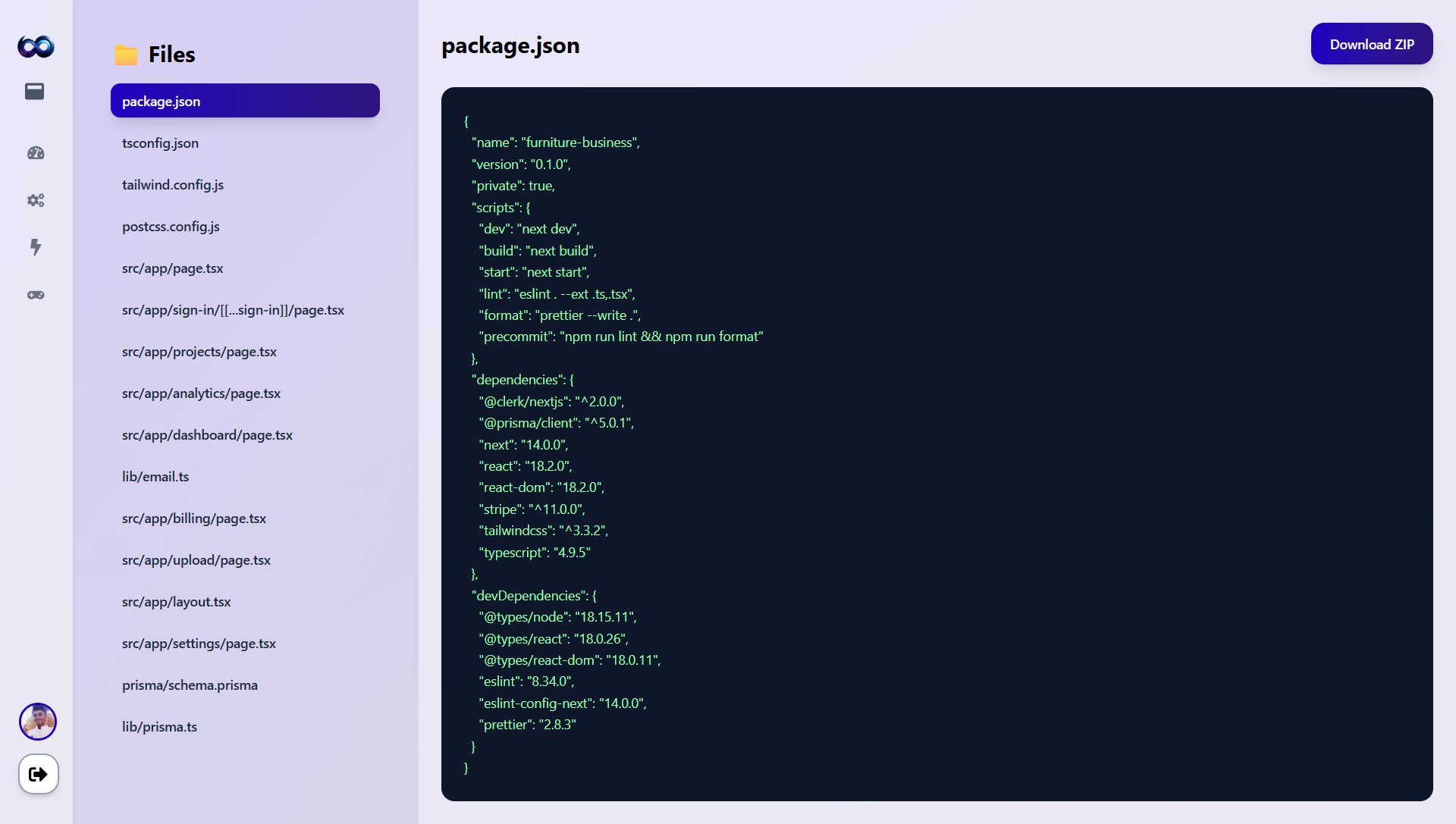Select package.json in file list

pos(245,101)
